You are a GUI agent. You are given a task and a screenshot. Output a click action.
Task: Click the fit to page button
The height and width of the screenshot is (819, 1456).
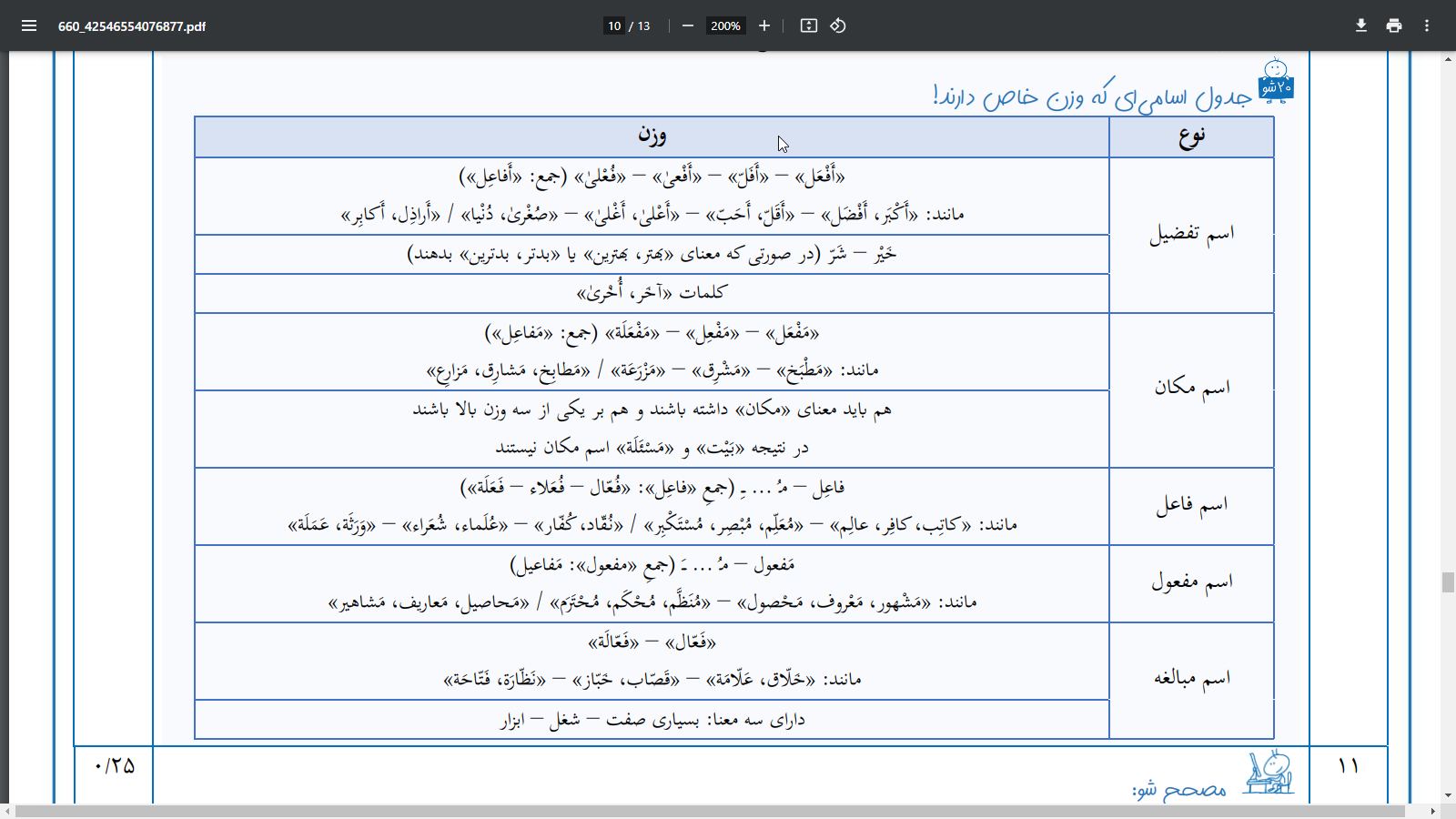[809, 25]
